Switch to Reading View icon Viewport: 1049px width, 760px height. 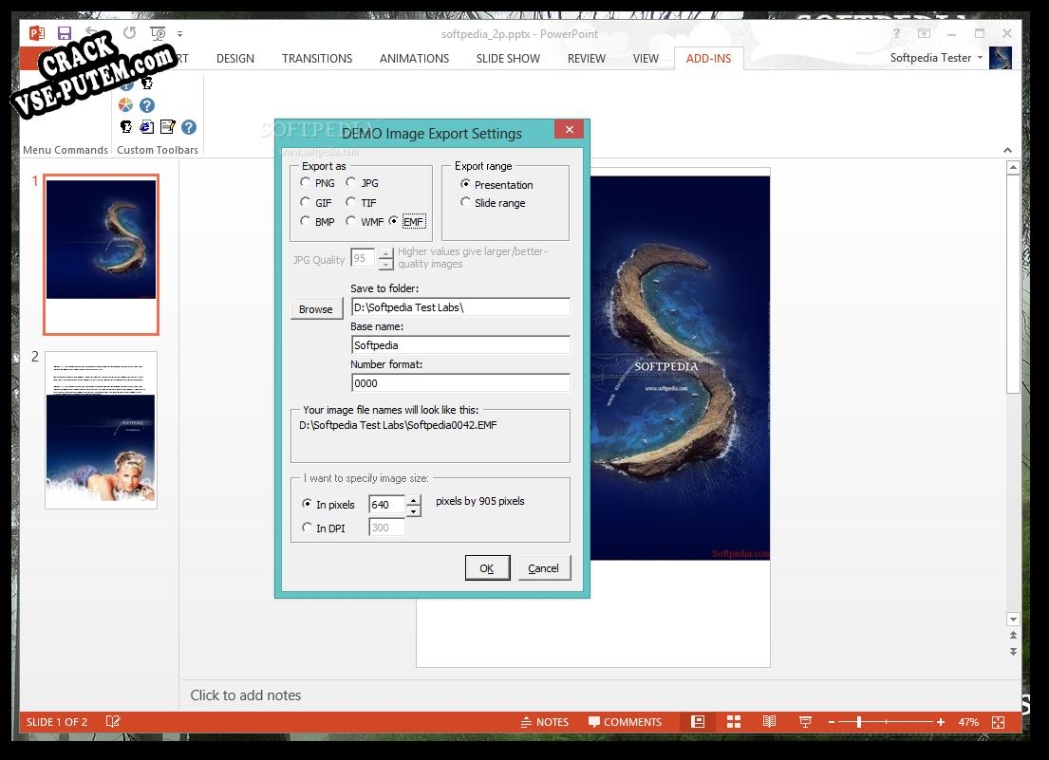pos(769,722)
